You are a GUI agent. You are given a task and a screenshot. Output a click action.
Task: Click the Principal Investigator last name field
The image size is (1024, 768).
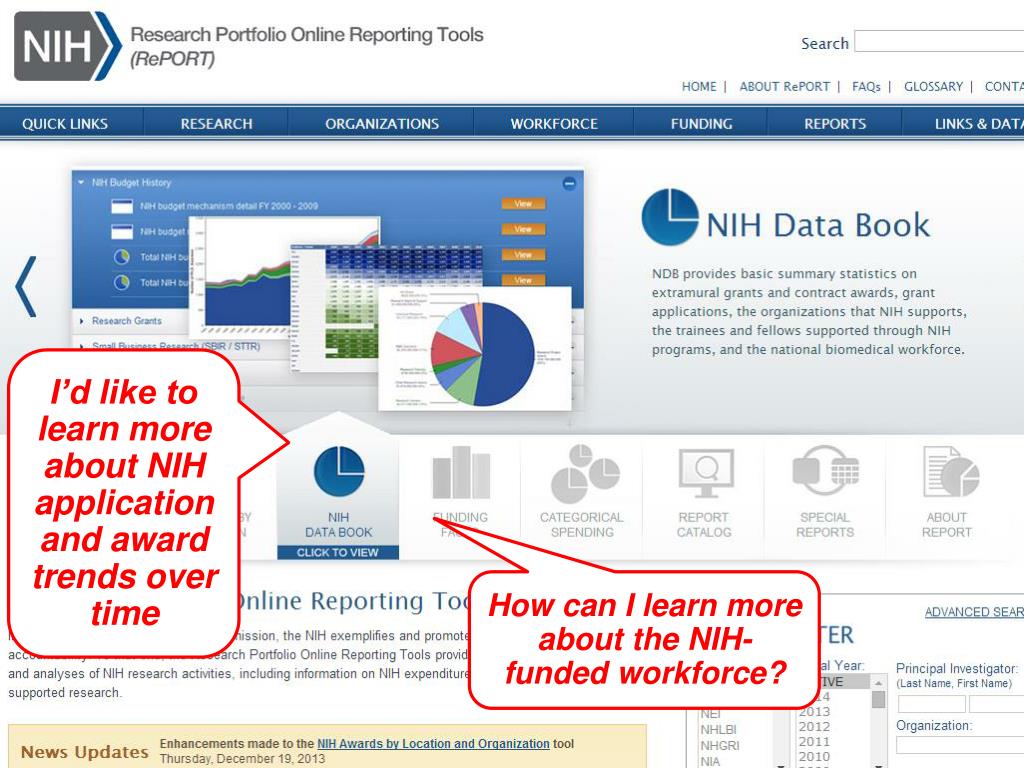pyautogui.click(x=931, y=704)
